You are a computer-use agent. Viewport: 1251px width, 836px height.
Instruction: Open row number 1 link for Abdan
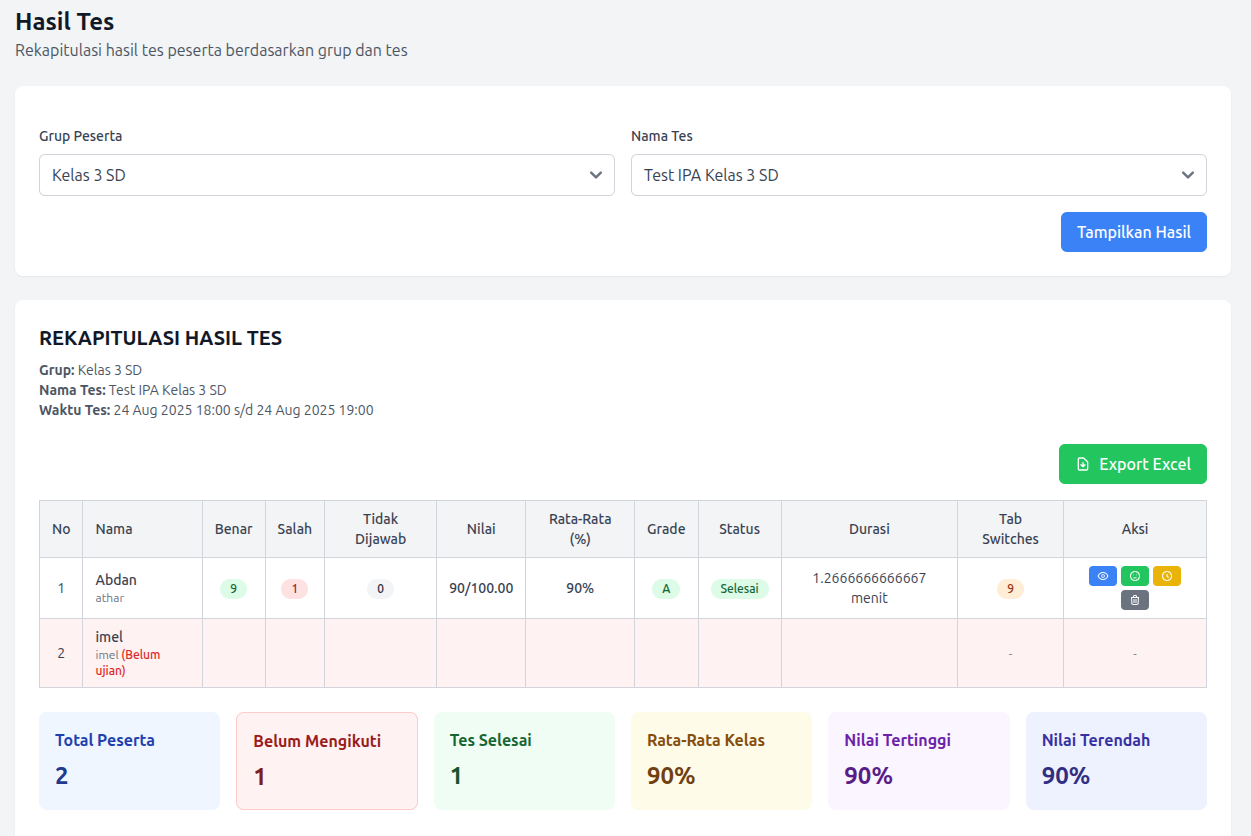61,588
